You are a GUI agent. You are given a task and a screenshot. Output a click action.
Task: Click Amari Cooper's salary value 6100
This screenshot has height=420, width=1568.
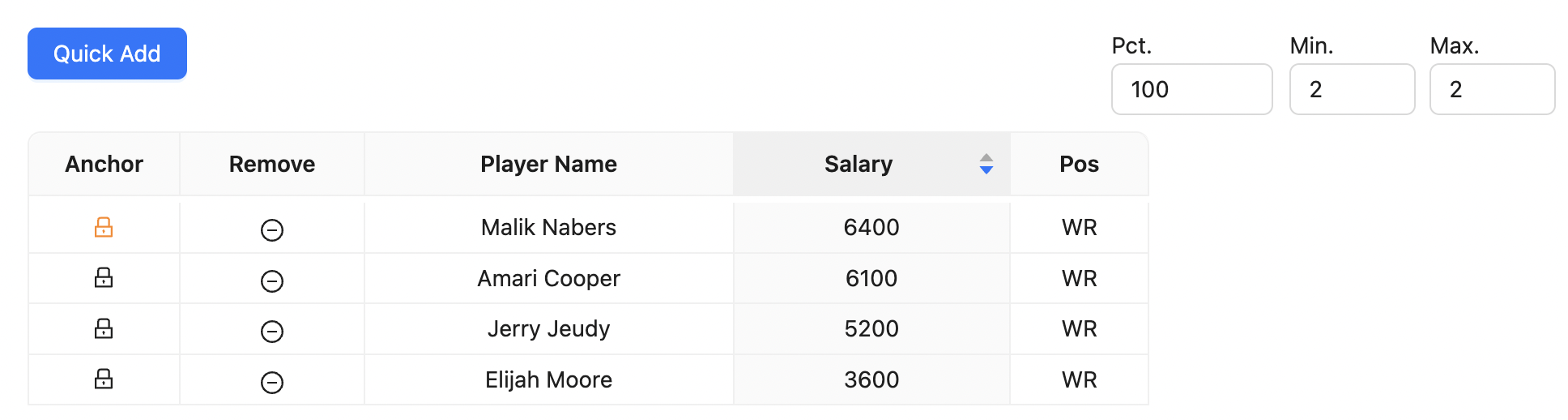pos(871,278)
